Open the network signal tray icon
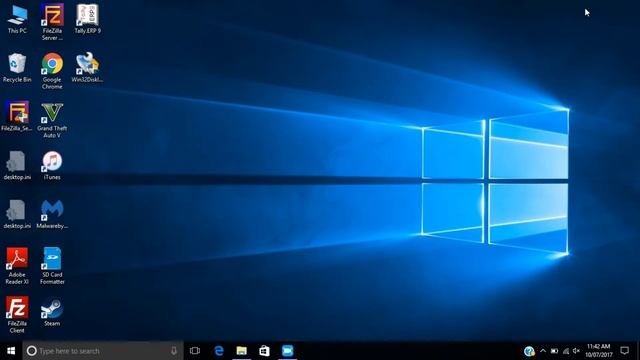 [566, 351]
